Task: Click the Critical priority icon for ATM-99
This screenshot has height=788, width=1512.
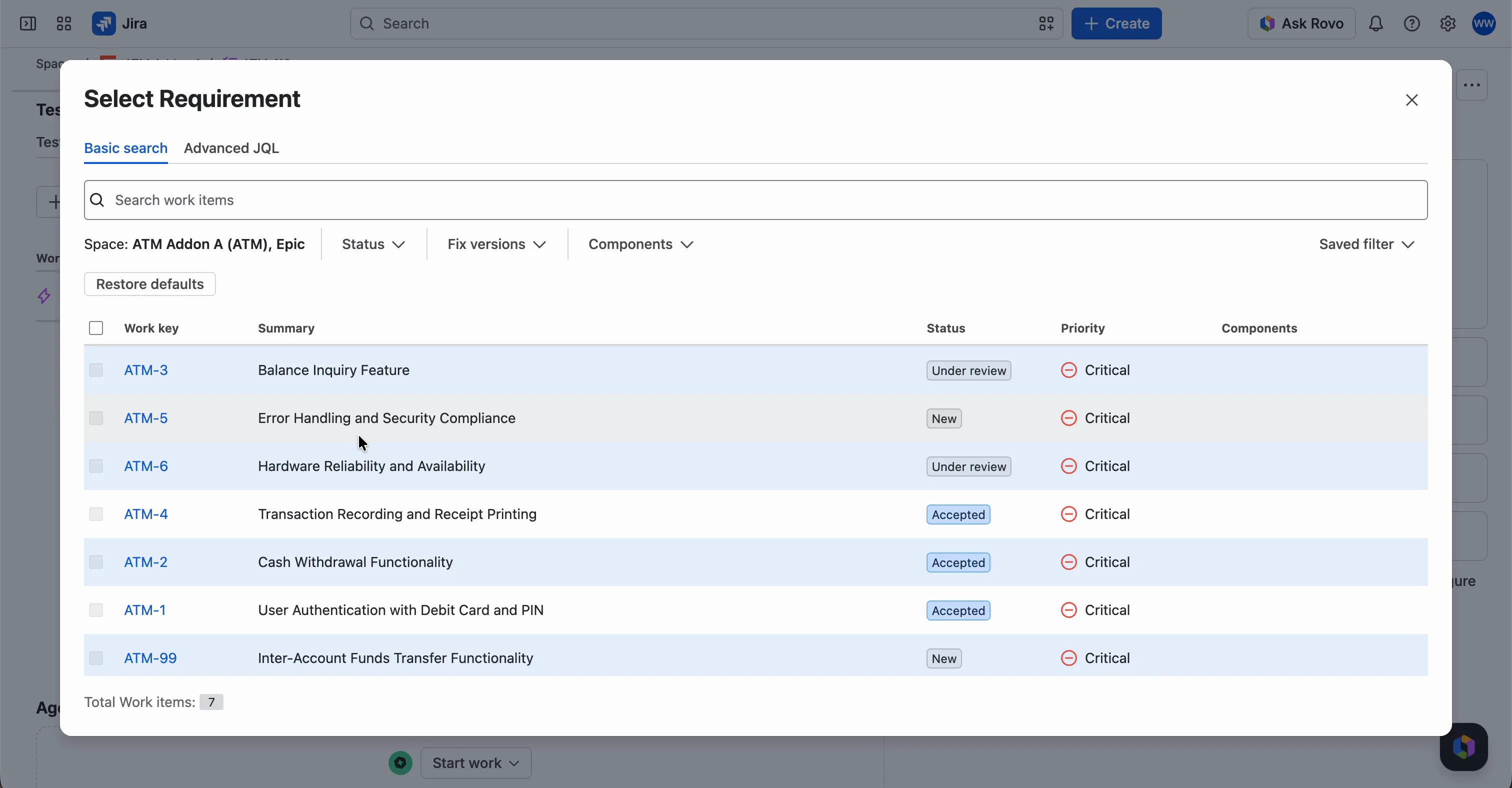Action: (x=1069, y=657)
